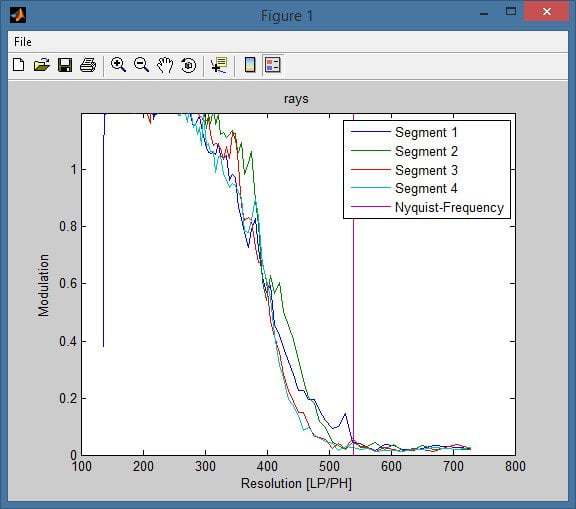Select the plot title 'rays'
This screenshot has height=509, width=576.
[296, 99]
